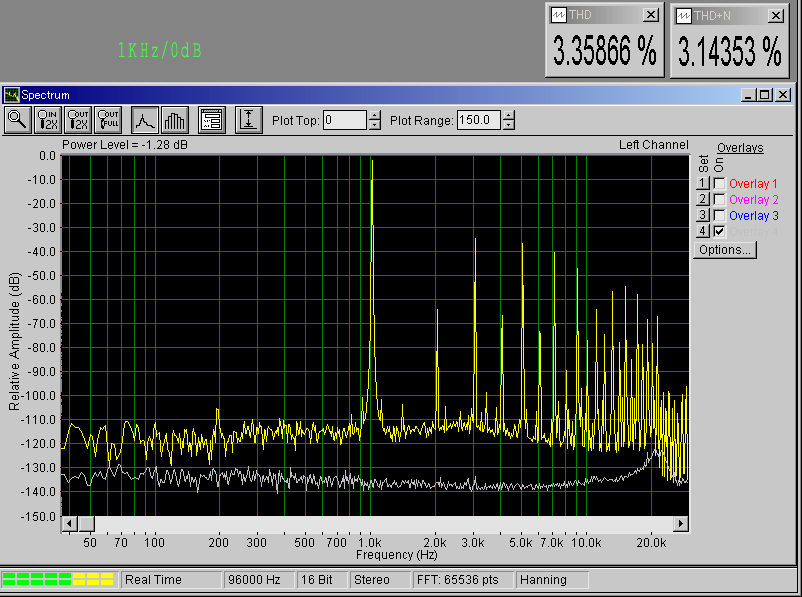Image resolution: width=802 pixels, height=597 pixels.
Task: Click the Zoom Out 2X button
Action: (78, 120)
